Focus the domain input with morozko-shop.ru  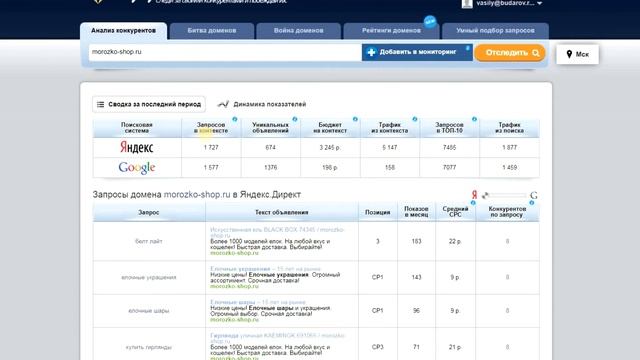[225, 52]
